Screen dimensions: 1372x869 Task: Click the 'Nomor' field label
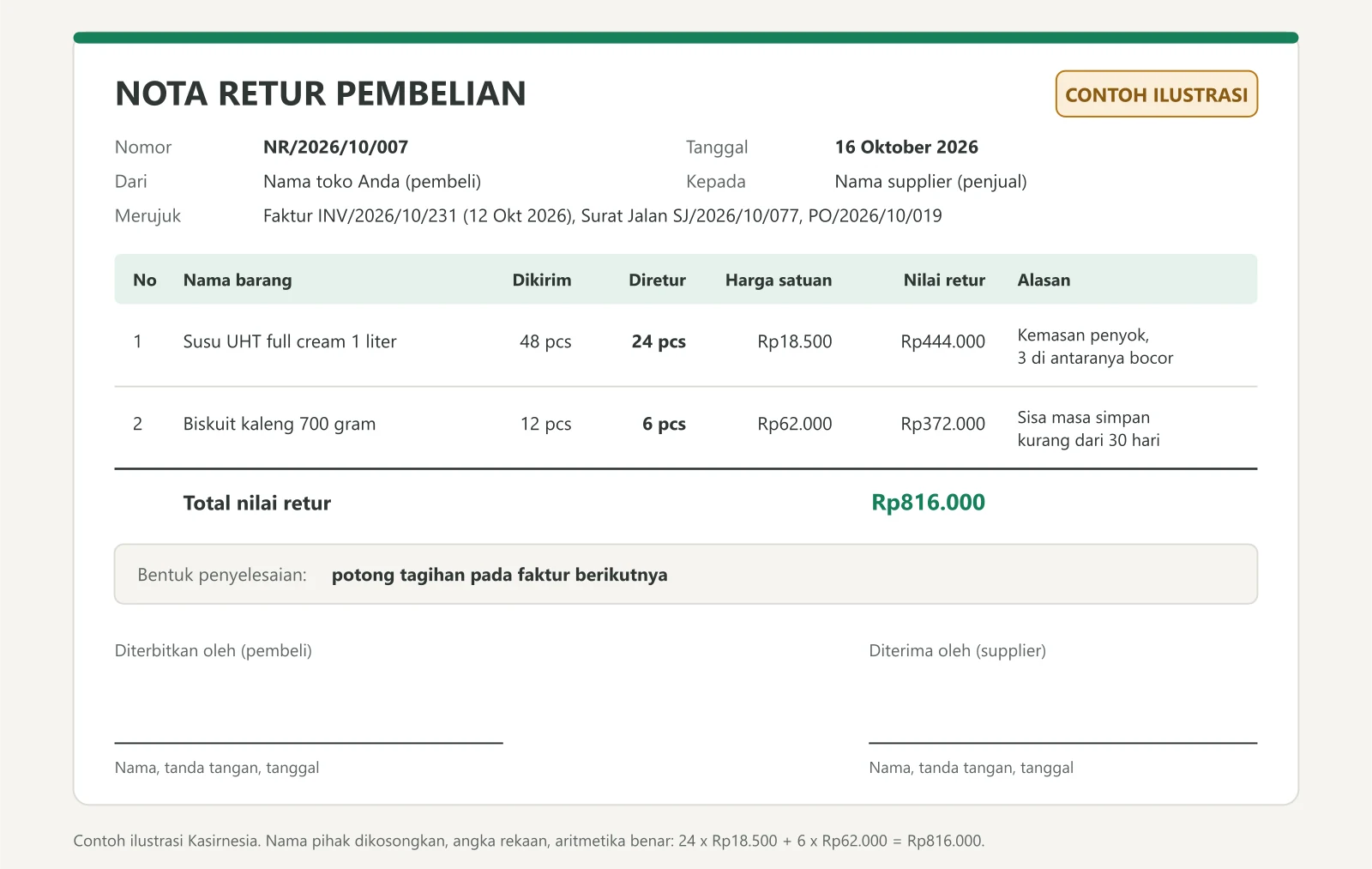tap(143, 148)
